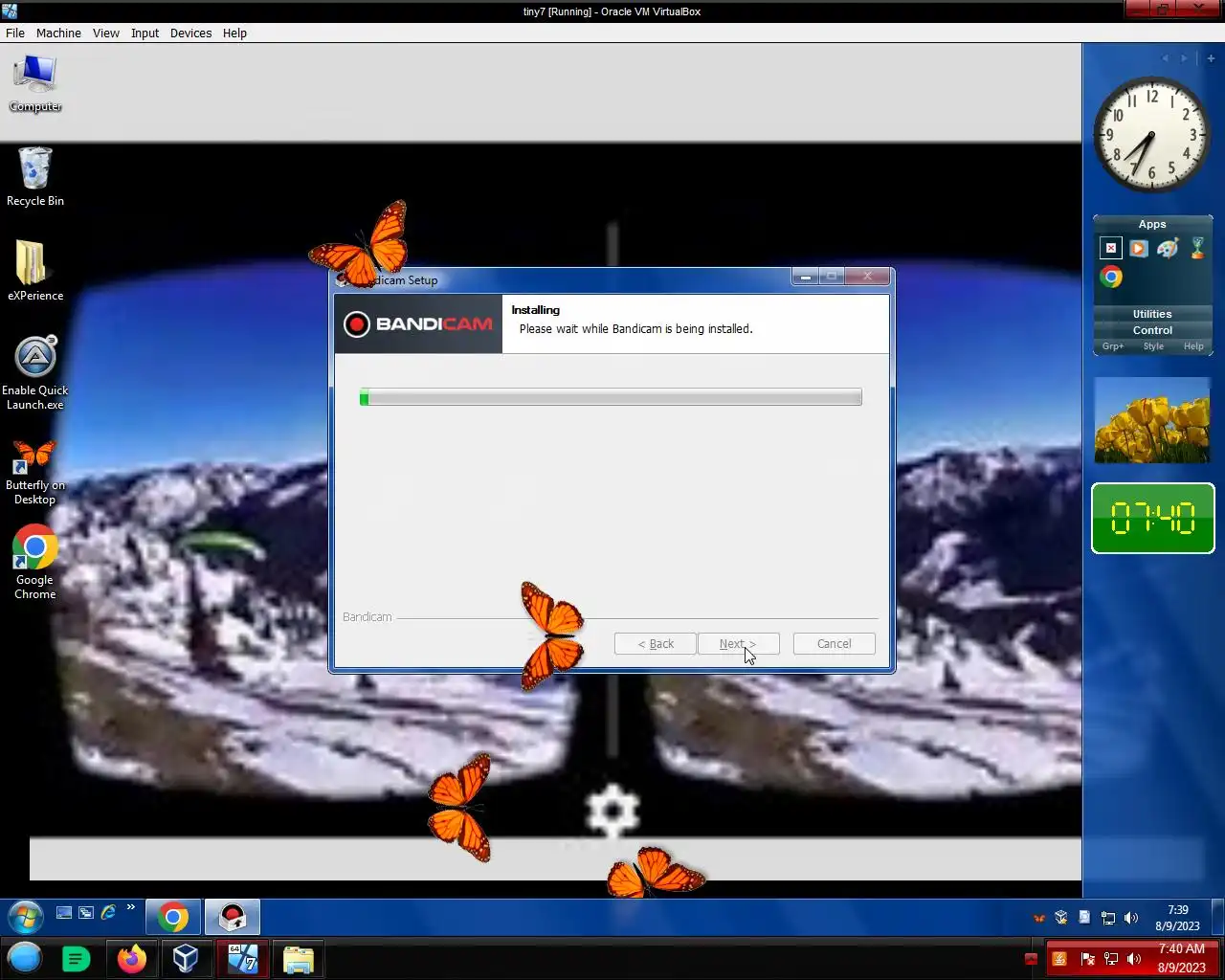Select Enable Quick Launch.exe desktop icon
This screenshot has width=1225, height=980.
point(35,373)
